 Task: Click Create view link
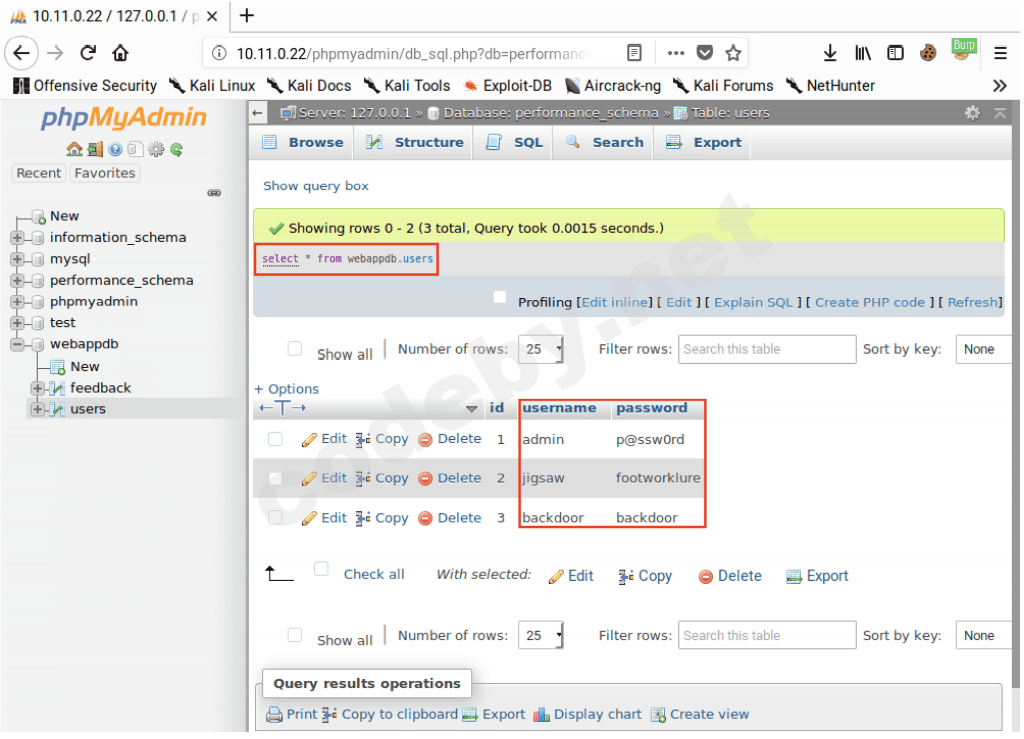click(x=709, y=715)
